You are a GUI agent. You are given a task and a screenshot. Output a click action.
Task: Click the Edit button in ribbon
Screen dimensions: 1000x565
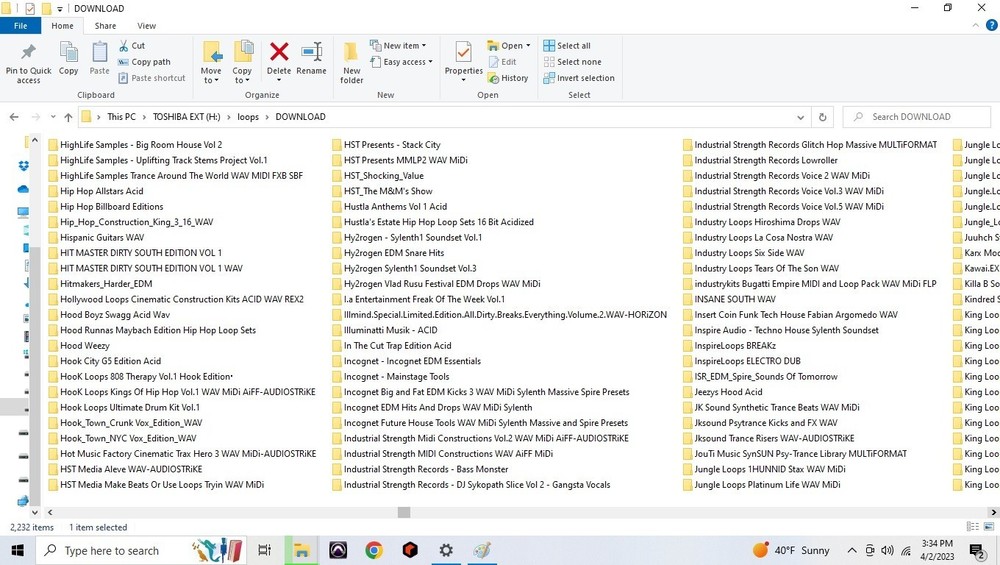click(503, 62)
